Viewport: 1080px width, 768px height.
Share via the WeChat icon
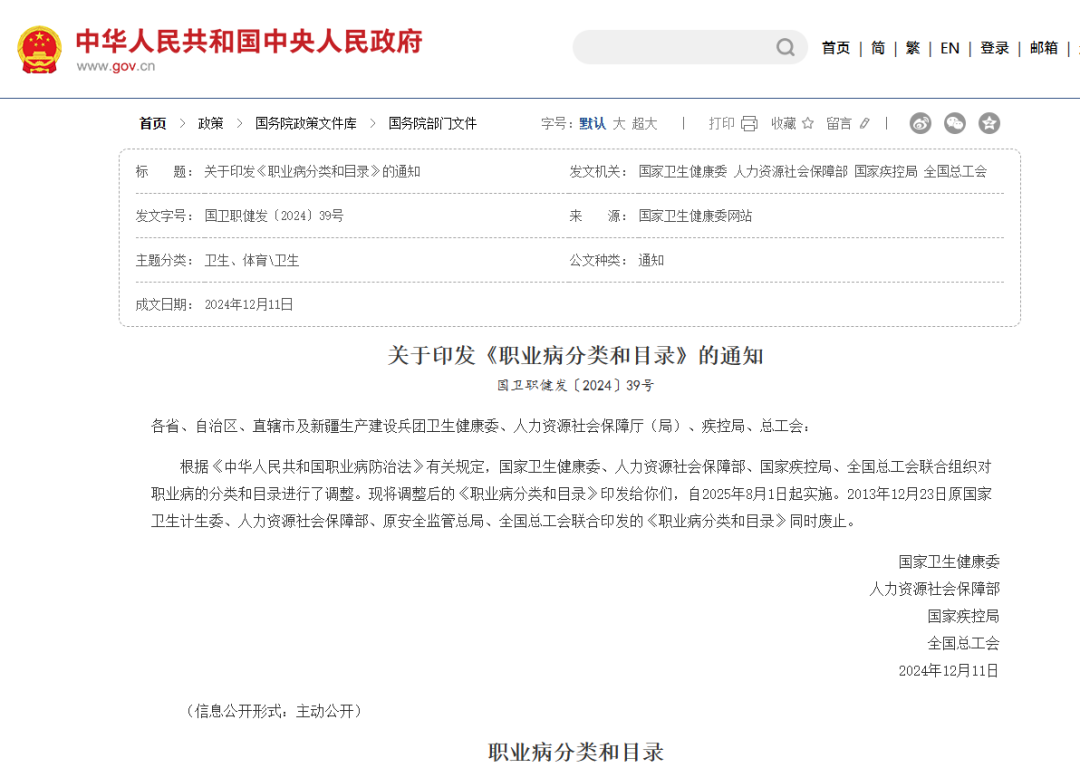(x=955, y=123)
